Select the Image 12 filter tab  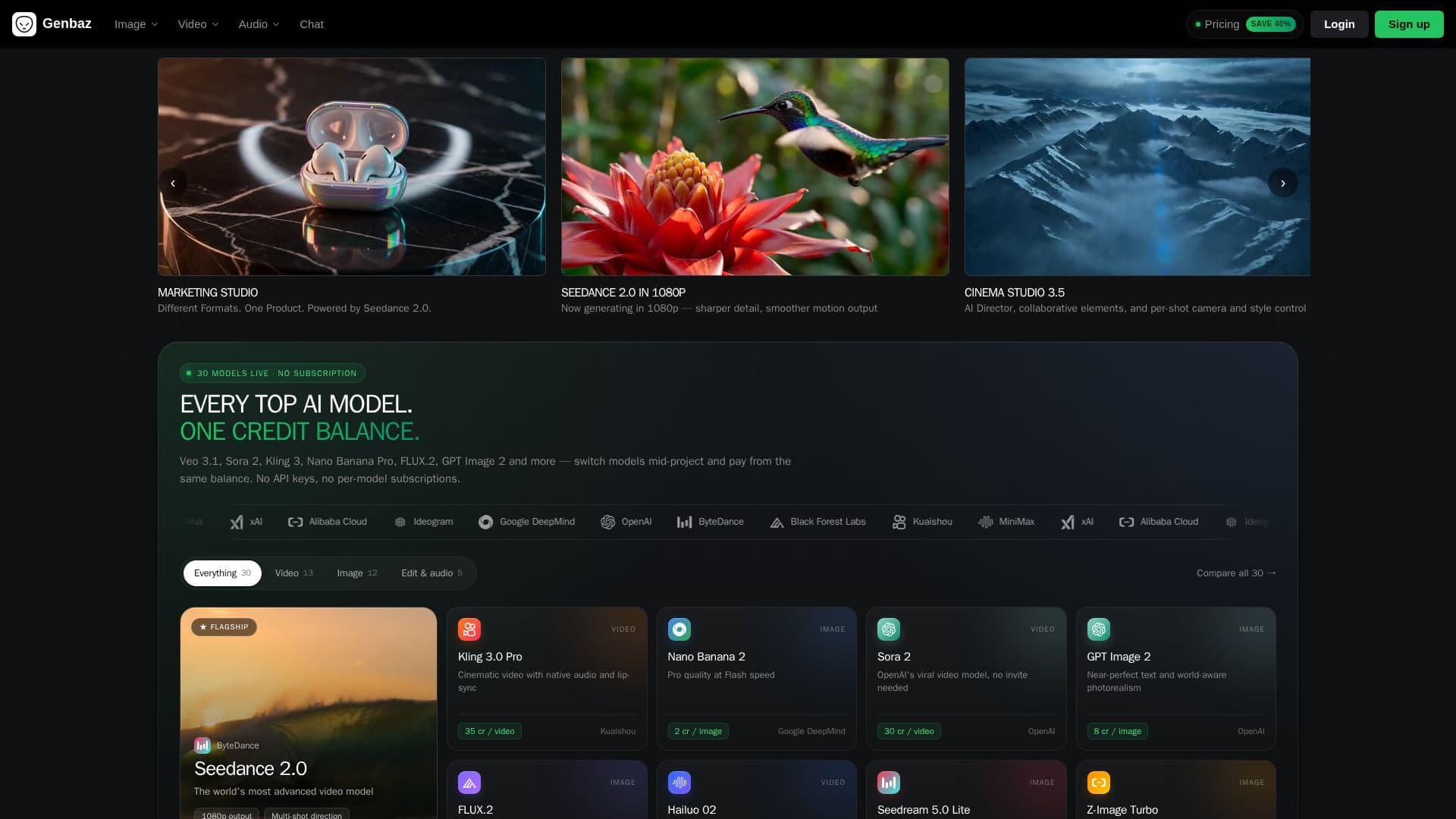(x=357, y=573)
